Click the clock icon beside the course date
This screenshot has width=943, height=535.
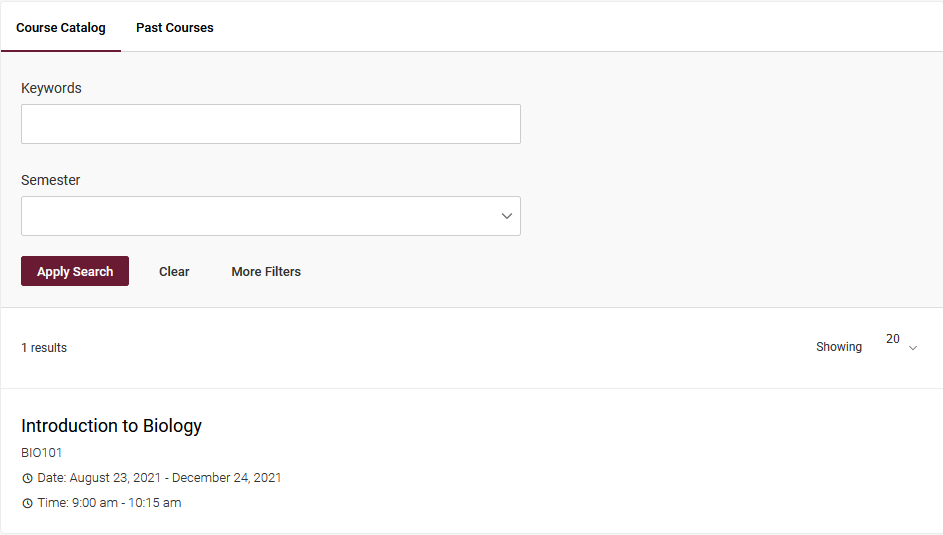(27, 478)
